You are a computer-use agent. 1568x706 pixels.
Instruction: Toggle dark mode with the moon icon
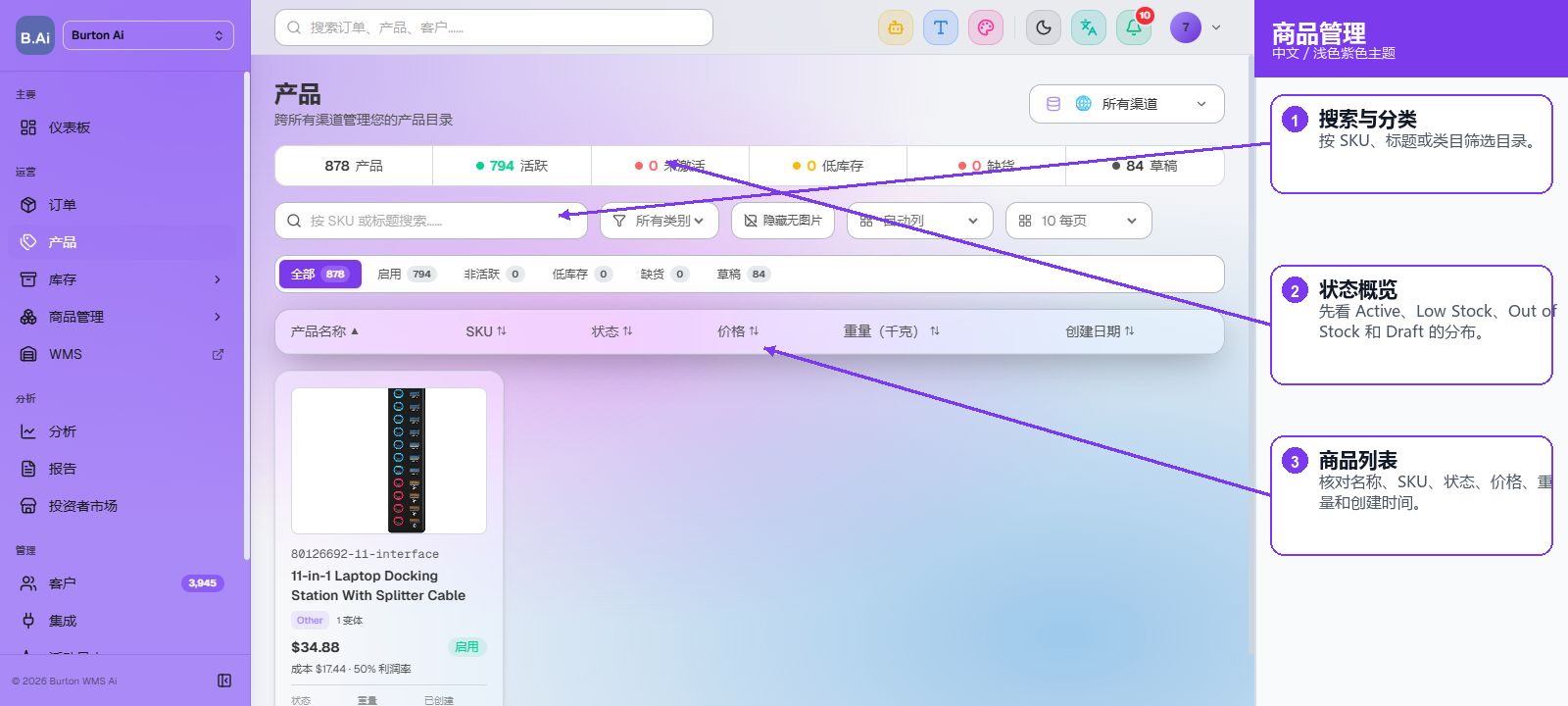tap(1044, 27)
